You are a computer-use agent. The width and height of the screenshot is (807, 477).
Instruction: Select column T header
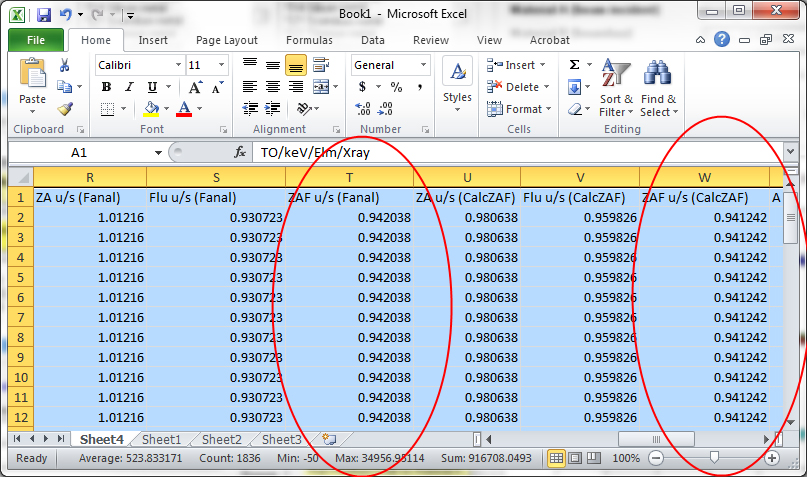[x=349, y=176]
